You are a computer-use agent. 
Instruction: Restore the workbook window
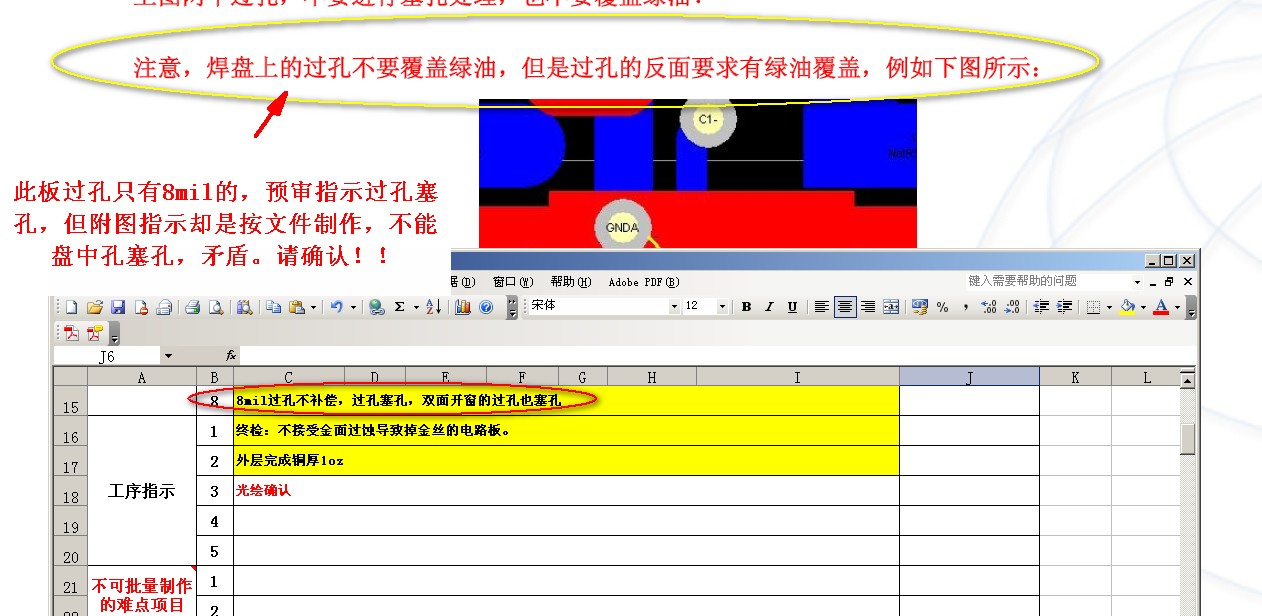tap(1168, 282)
